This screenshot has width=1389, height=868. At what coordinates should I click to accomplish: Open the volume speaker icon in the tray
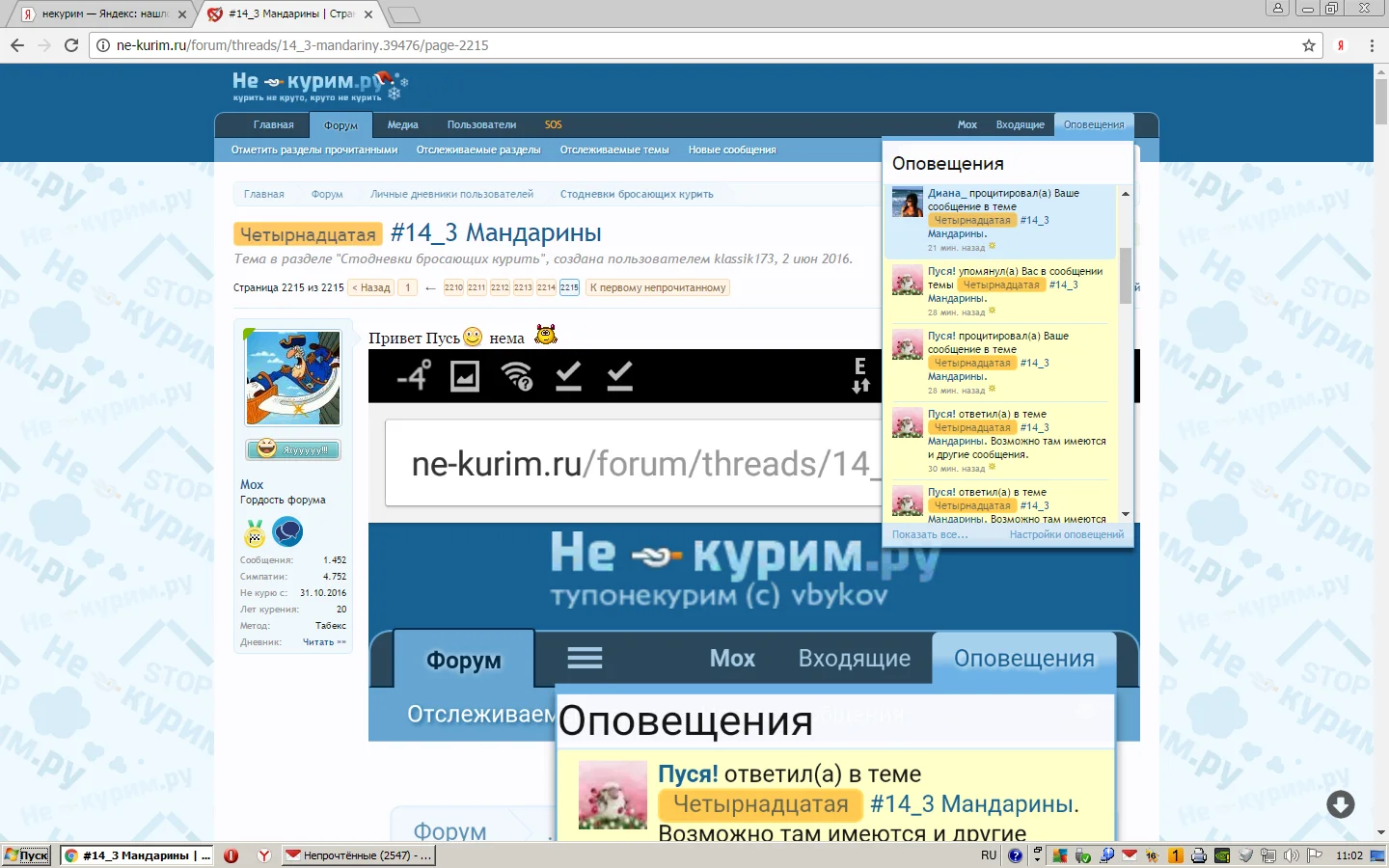(1291, 855)
